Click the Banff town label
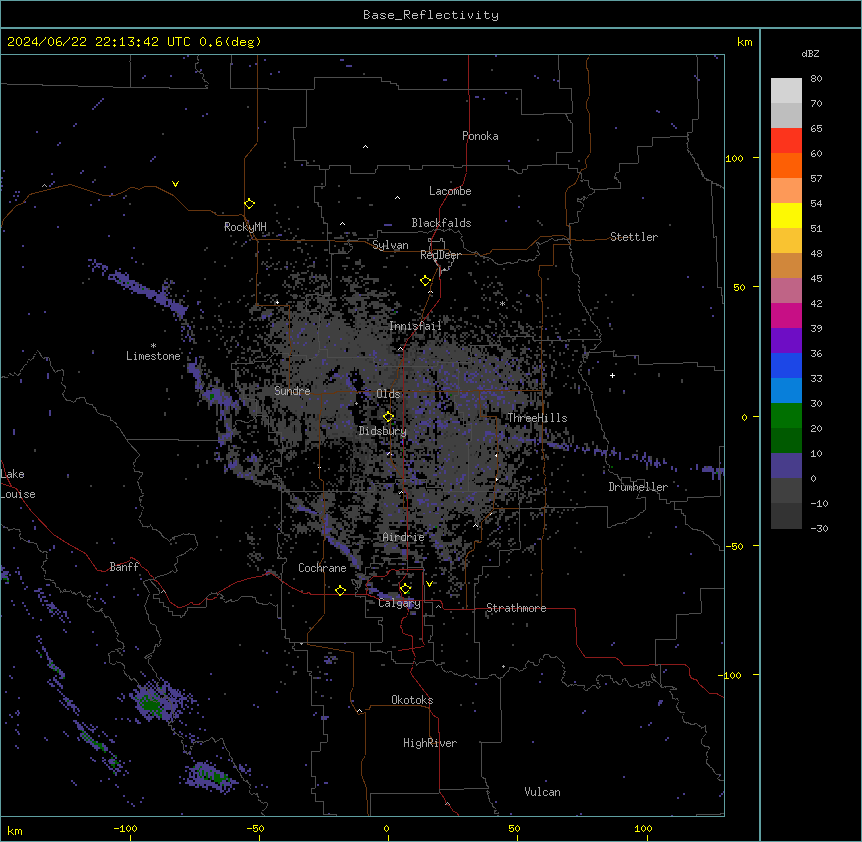The image size is (862, 842). click(x=124, y=567)
